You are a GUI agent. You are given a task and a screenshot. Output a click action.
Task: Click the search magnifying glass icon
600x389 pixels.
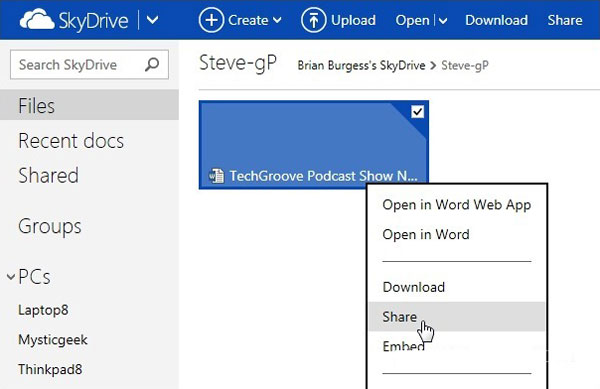[x=152, y=64]
